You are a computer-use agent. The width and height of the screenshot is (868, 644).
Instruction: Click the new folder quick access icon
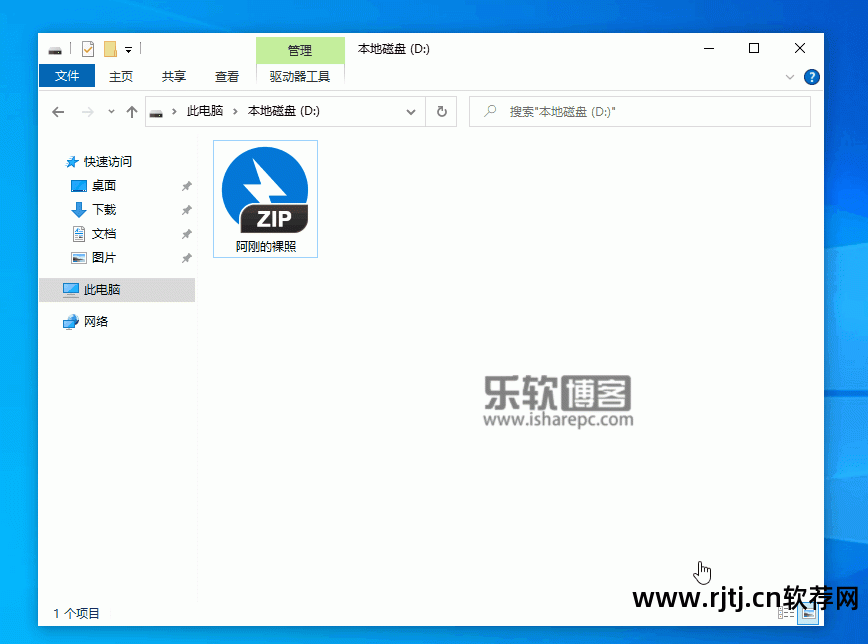tap(110, 48)
